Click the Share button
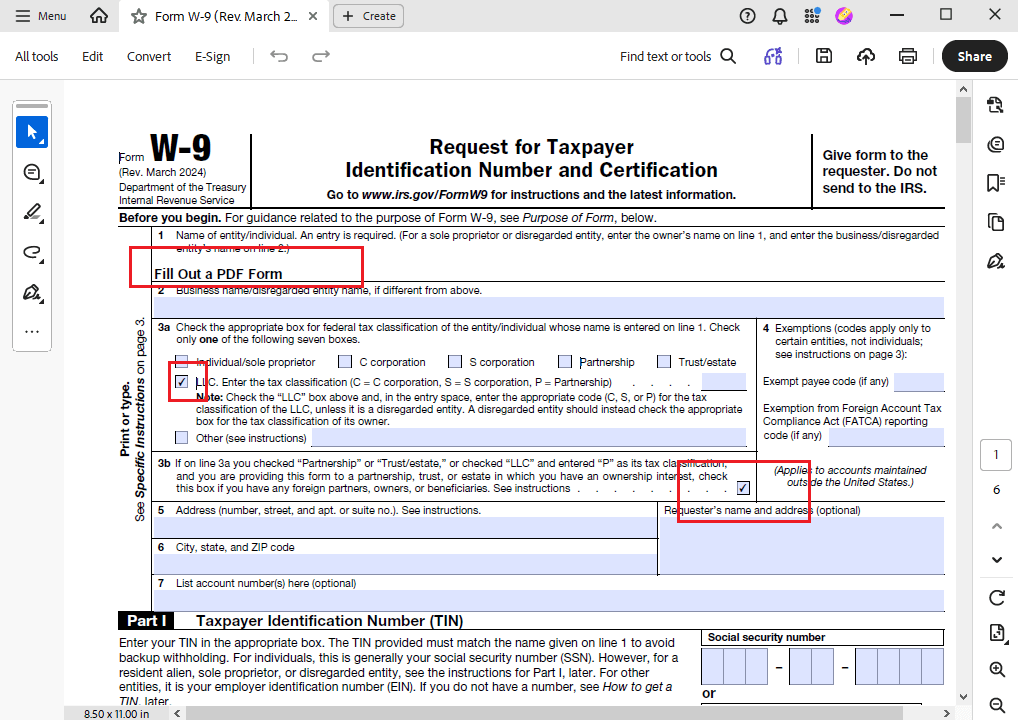The width and height of the screenshot is (1018, 720). pyautogui.click(x=975, y=56)
